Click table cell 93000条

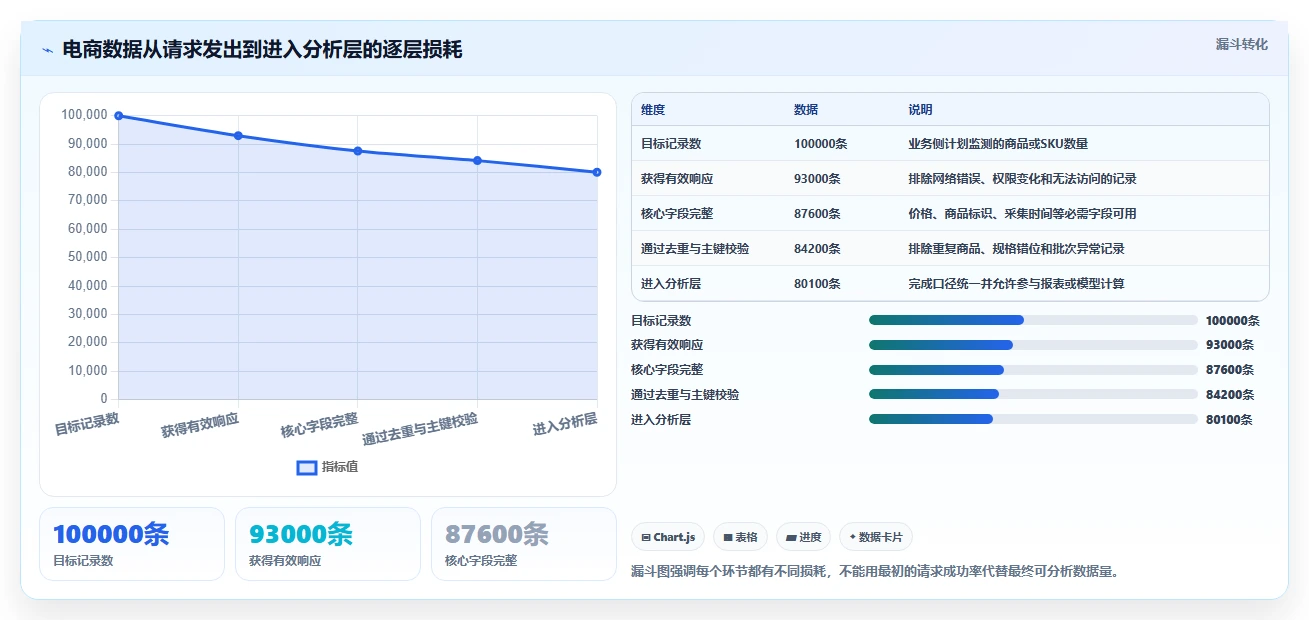817,179
